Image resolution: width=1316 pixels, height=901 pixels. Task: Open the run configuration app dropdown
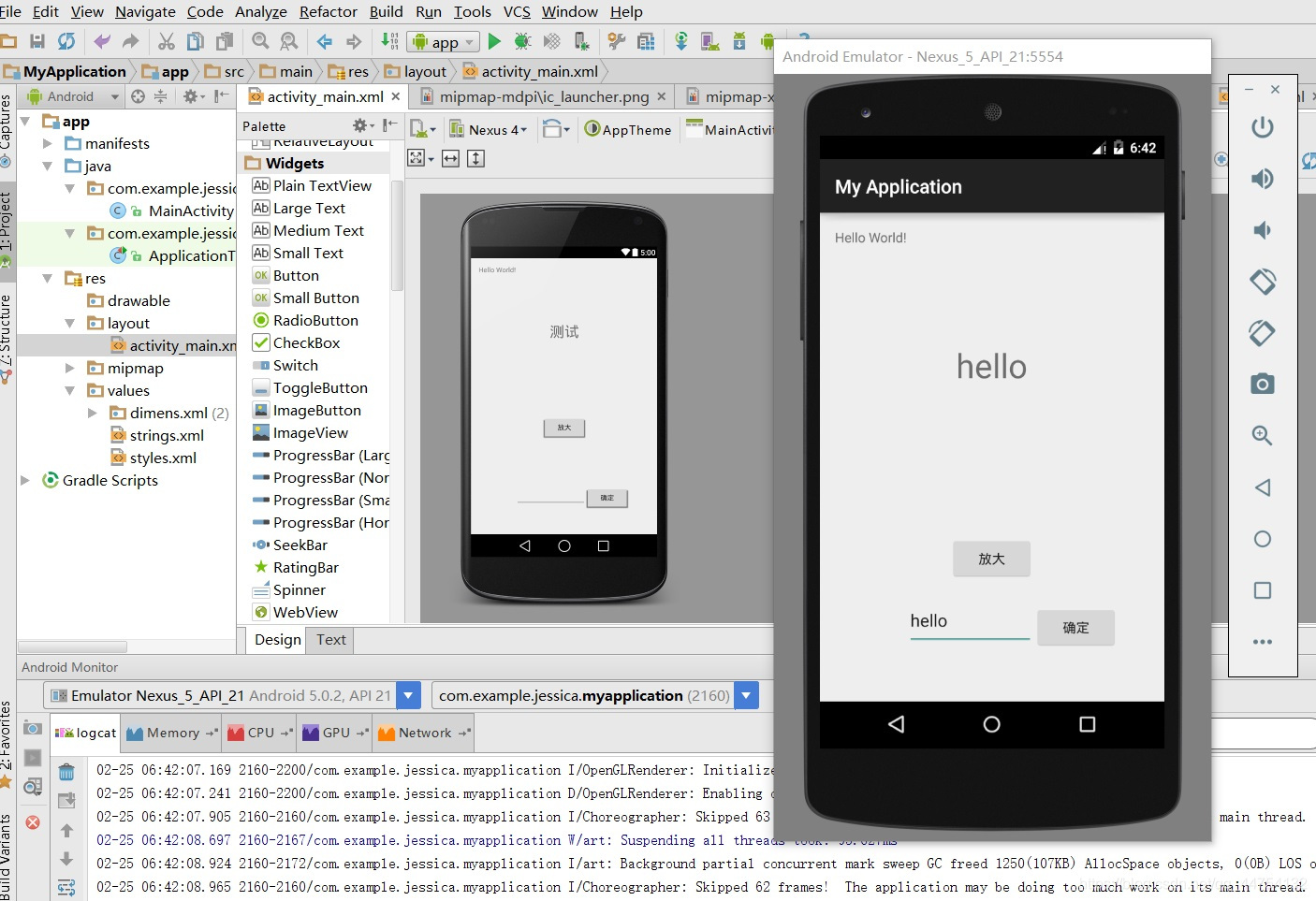[445, 42]
